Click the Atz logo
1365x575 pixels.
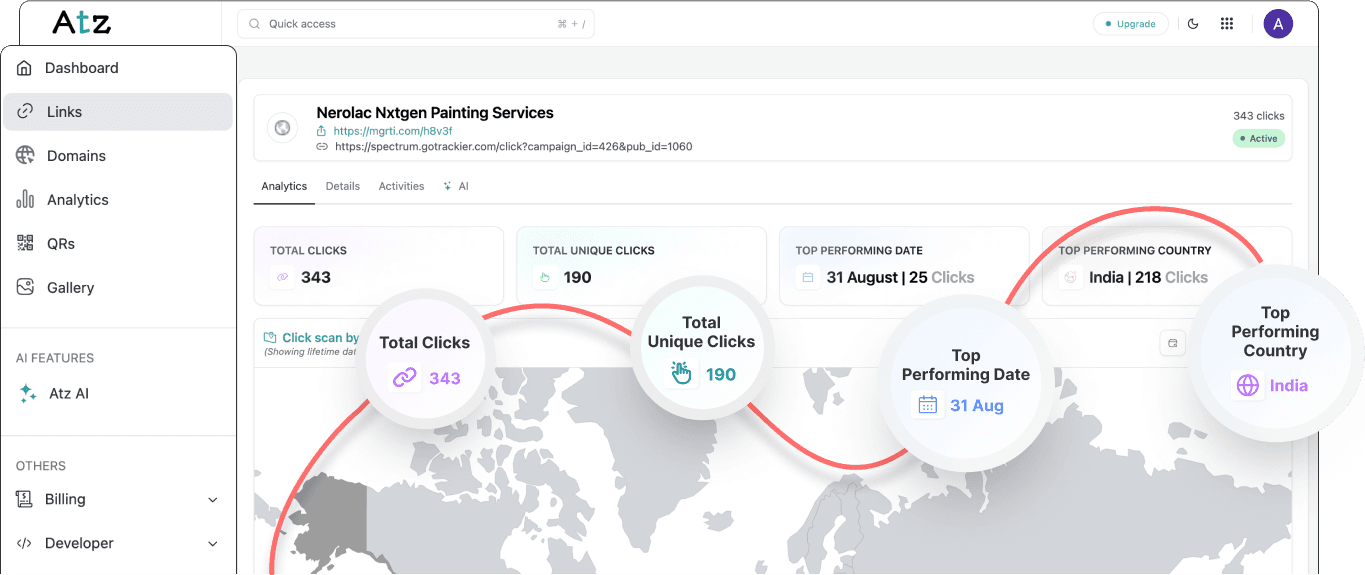pyautogui.click(x=81, y=22)
